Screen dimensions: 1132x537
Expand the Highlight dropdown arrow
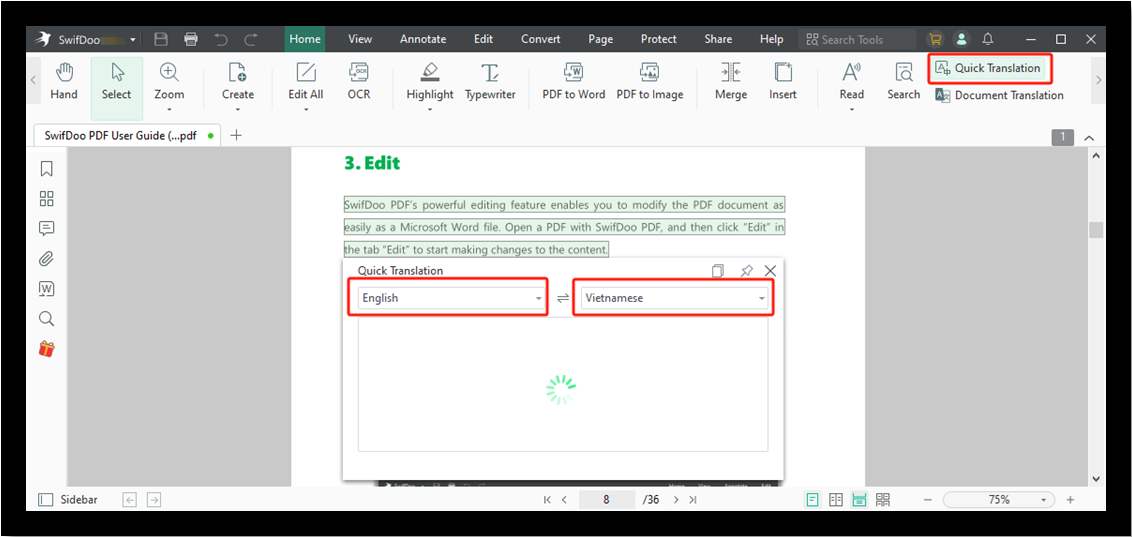(430, 110)
